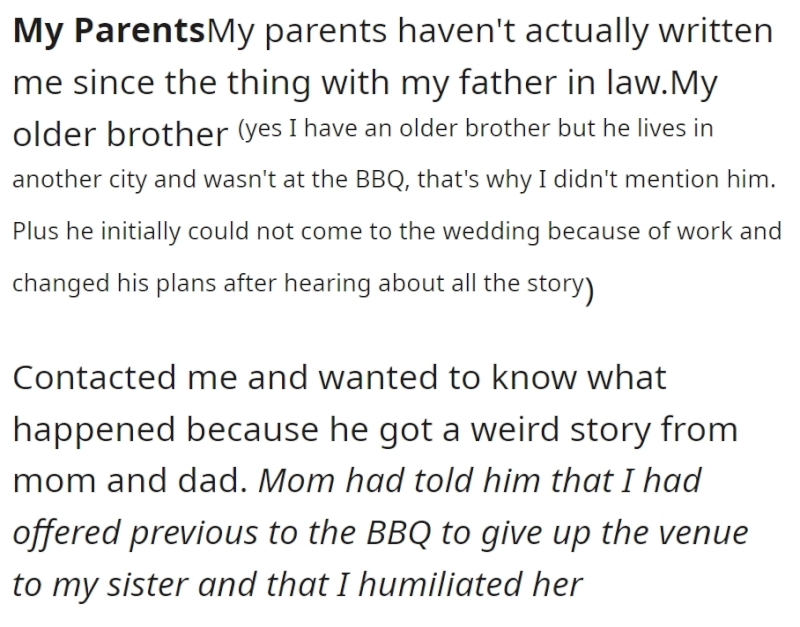Click the bold "My Parents" heading
Screen dimensions: 800x627
tap(109, 31)
